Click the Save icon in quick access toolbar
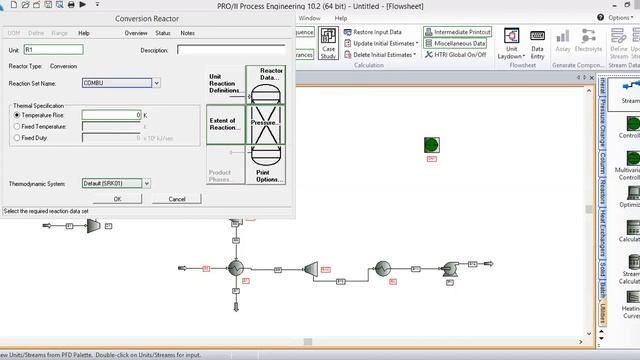Image resolution: width=640 pixels, height=360 pixels. click(x=48, y=4)
